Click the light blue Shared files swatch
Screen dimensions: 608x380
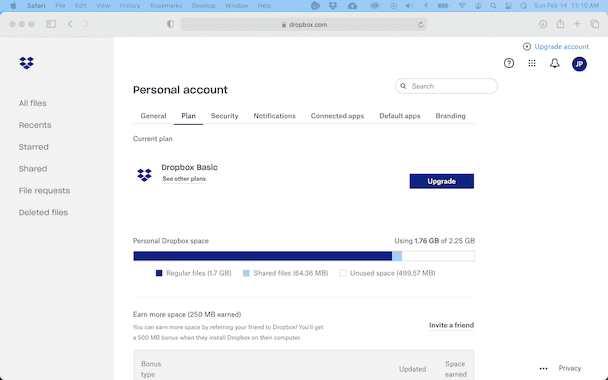246,273
